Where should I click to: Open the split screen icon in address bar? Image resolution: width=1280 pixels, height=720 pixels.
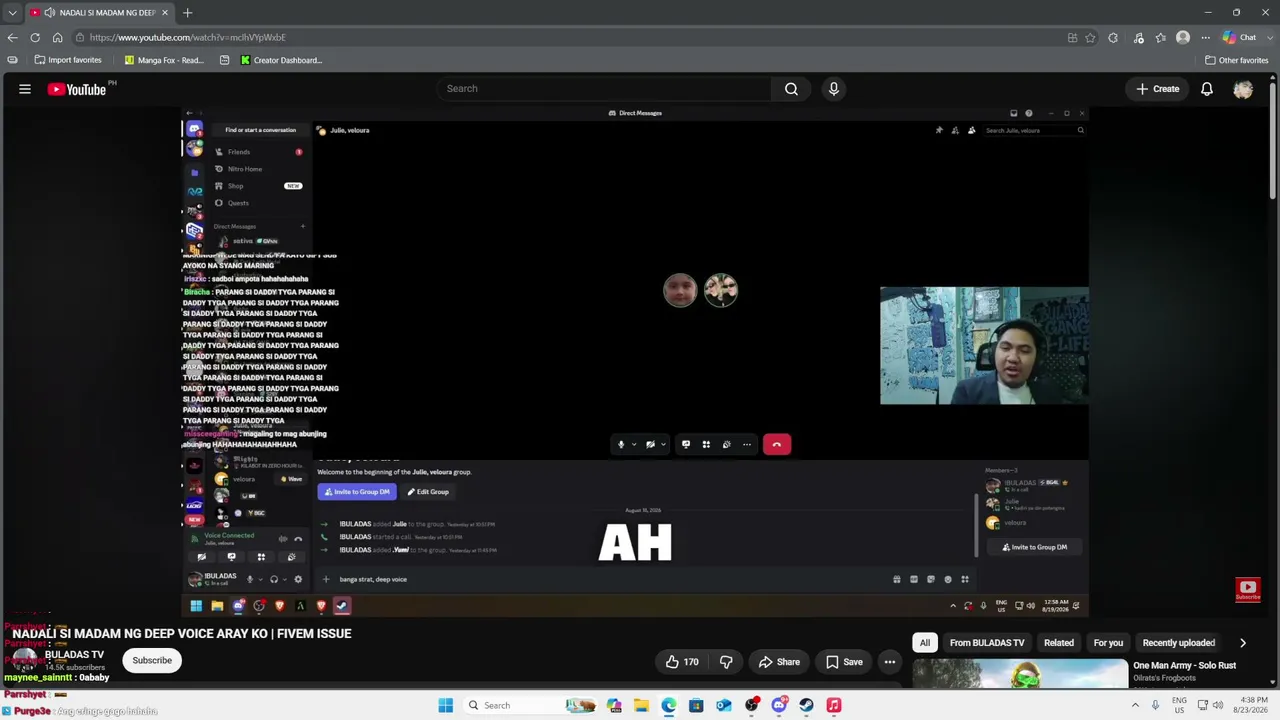tap(1072, 38)
